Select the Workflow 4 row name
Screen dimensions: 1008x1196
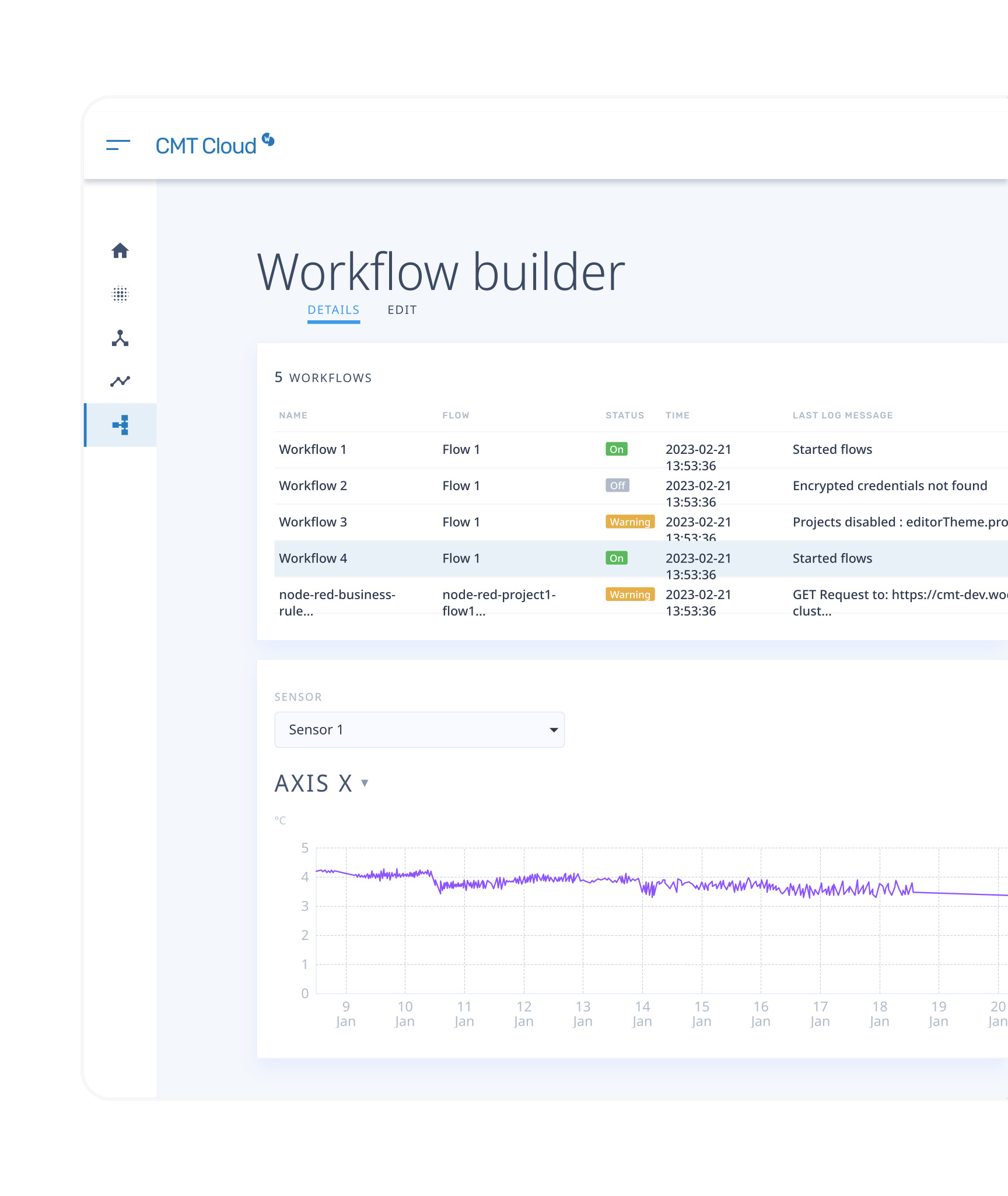click(x=313, y=558)
